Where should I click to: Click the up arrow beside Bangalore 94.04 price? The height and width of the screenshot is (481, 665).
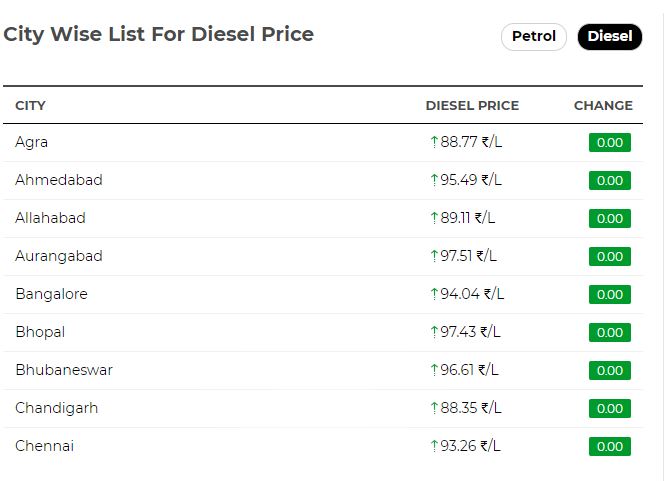434,294
